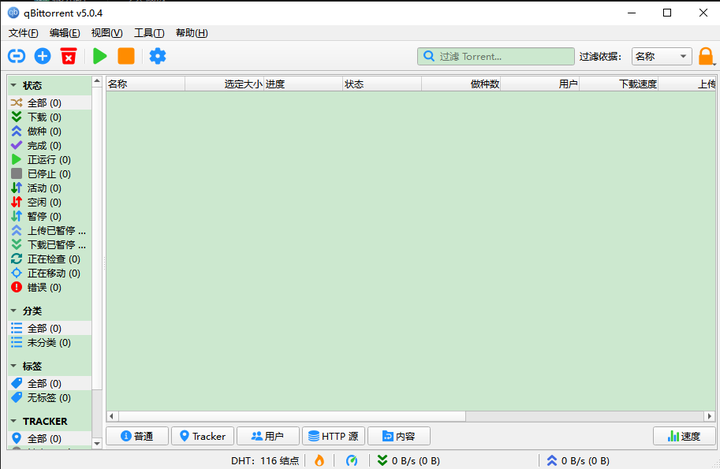This screenshot has width=720, height=469.
Task: Click the green start torrent icon
Action: (100, 57)
